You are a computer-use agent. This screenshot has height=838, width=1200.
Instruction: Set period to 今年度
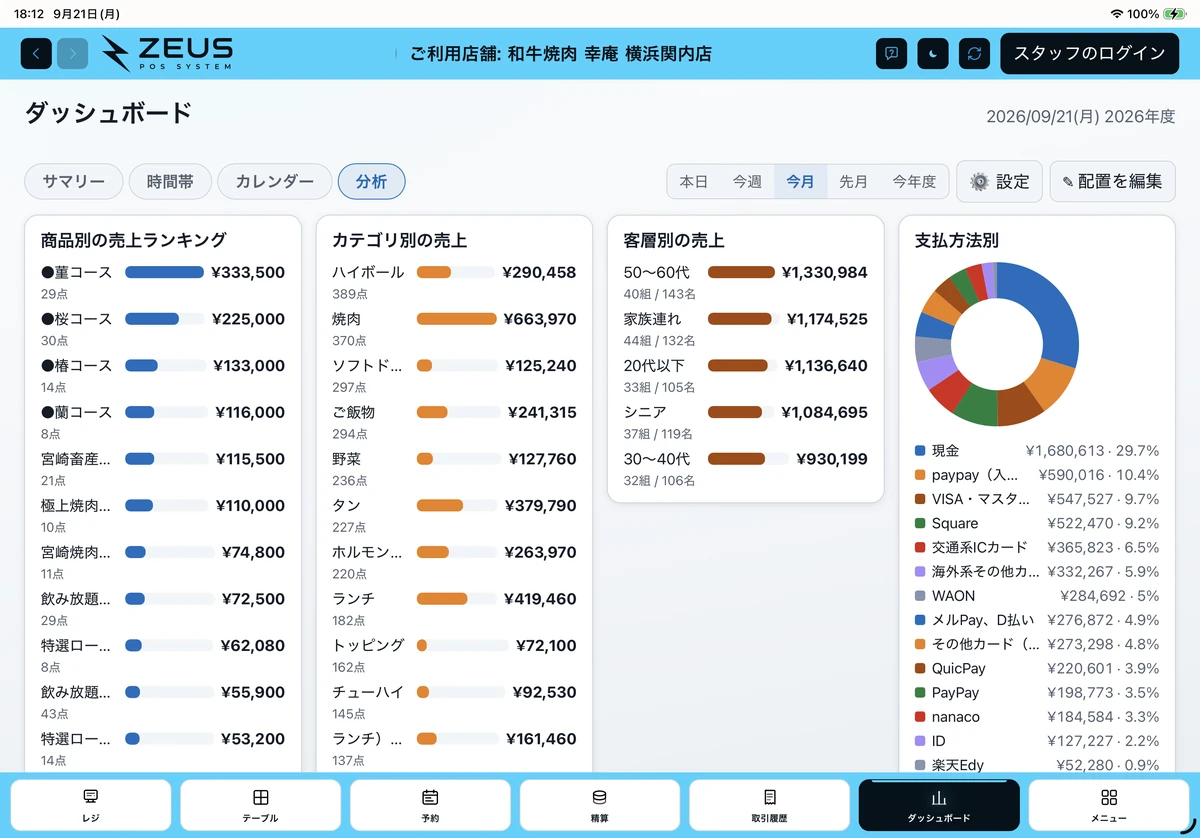click(914, 181)
